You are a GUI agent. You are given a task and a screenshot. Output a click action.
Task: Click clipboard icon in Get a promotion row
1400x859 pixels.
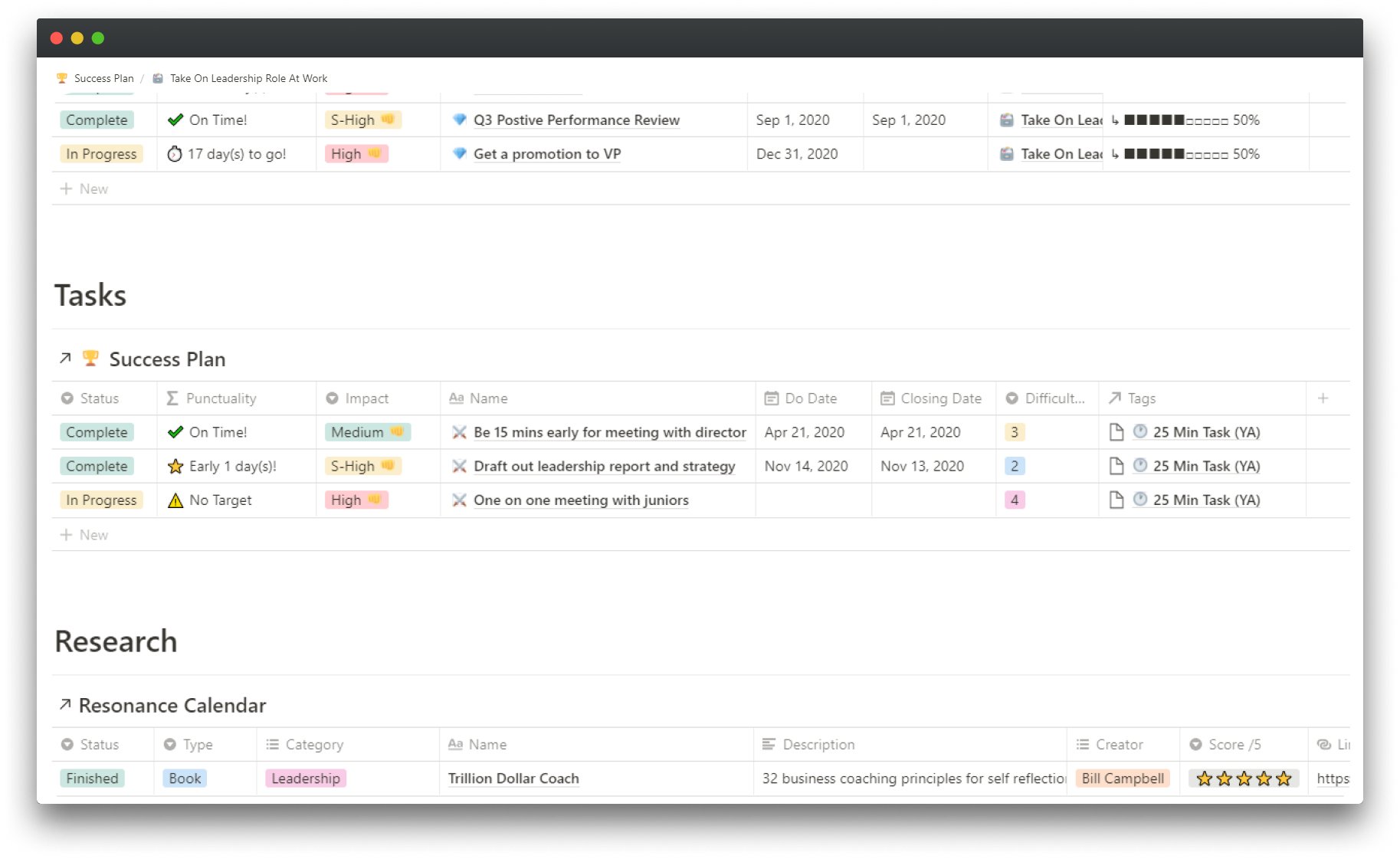point(1007,154)
